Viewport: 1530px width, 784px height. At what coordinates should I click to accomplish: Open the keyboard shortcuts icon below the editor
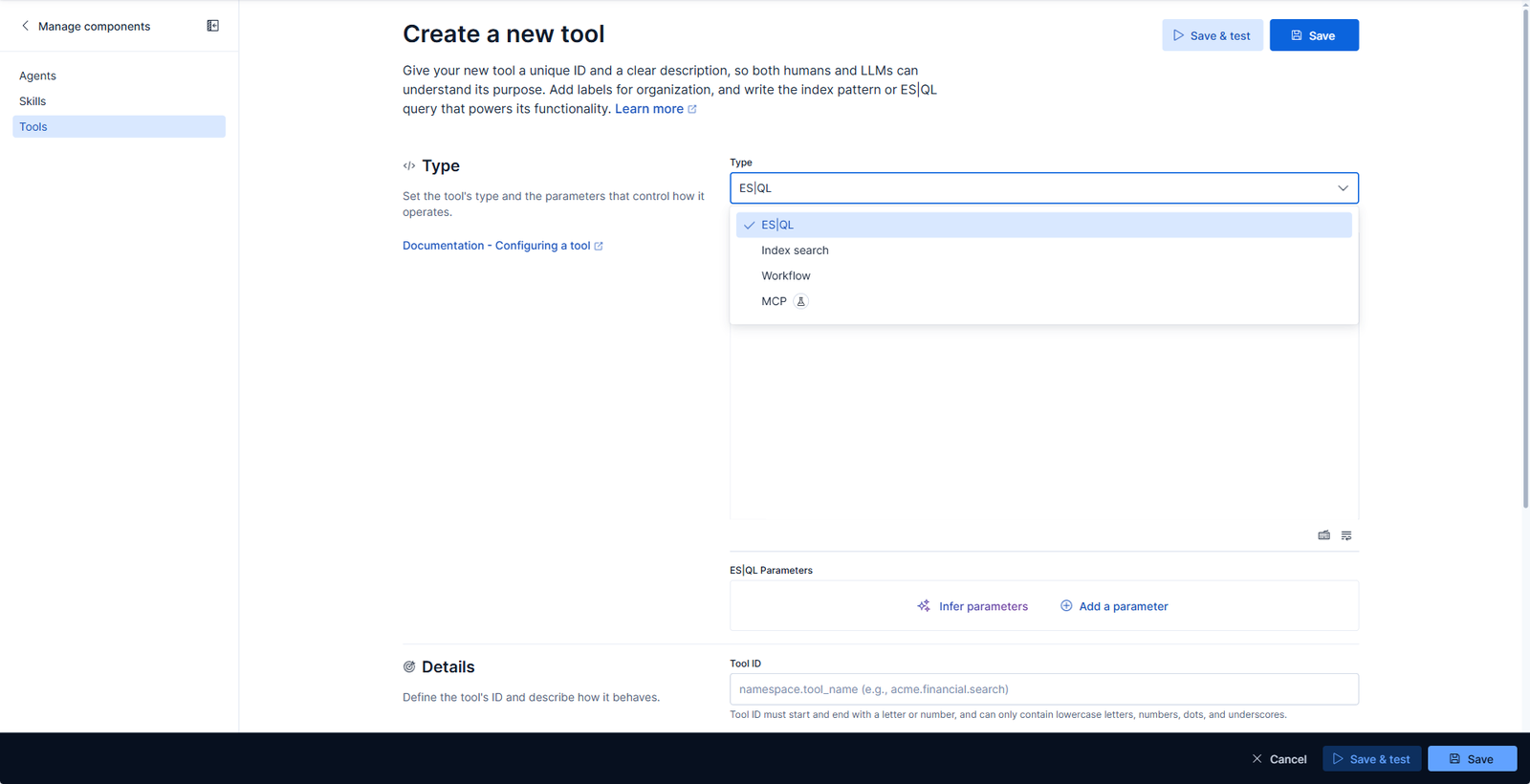pos(1324,535)
